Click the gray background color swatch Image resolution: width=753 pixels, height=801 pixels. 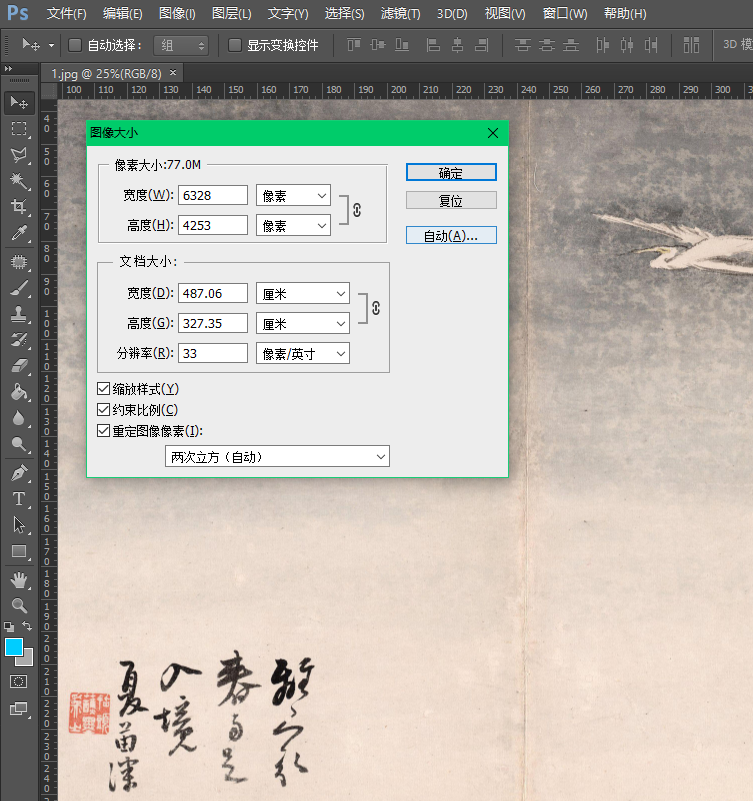tap(27, 659)
